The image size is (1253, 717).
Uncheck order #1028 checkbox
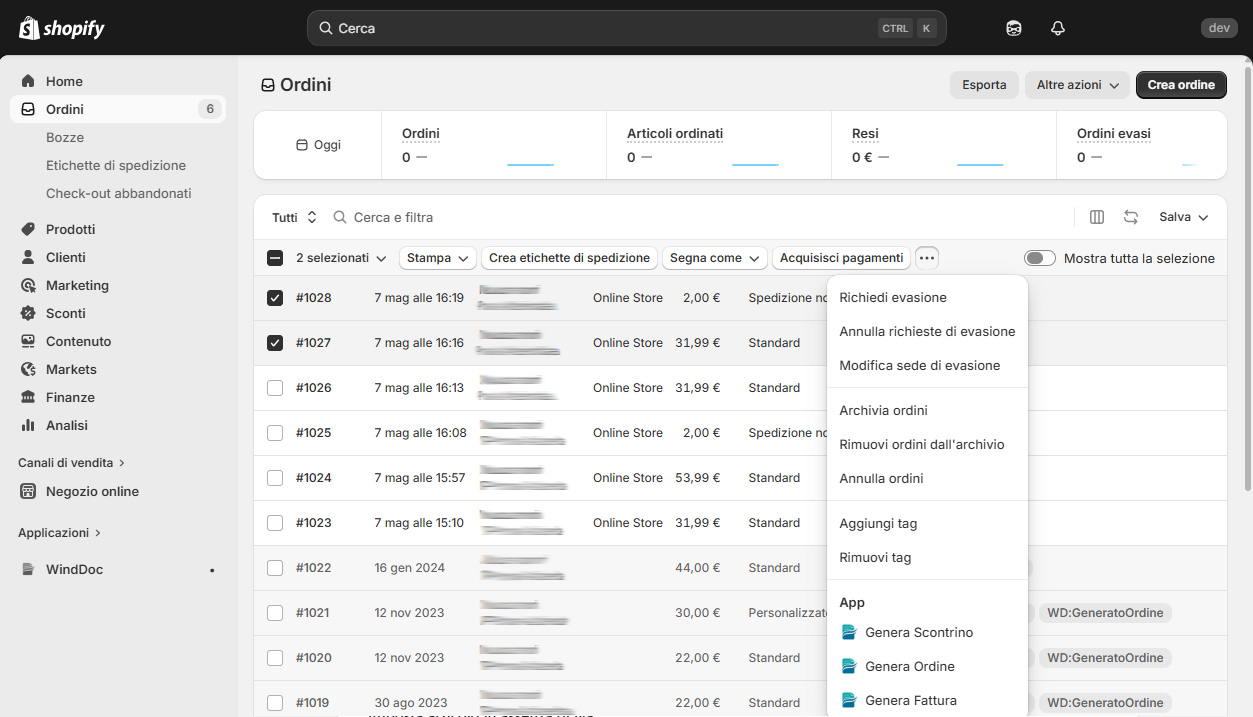[x=275, y=298]
